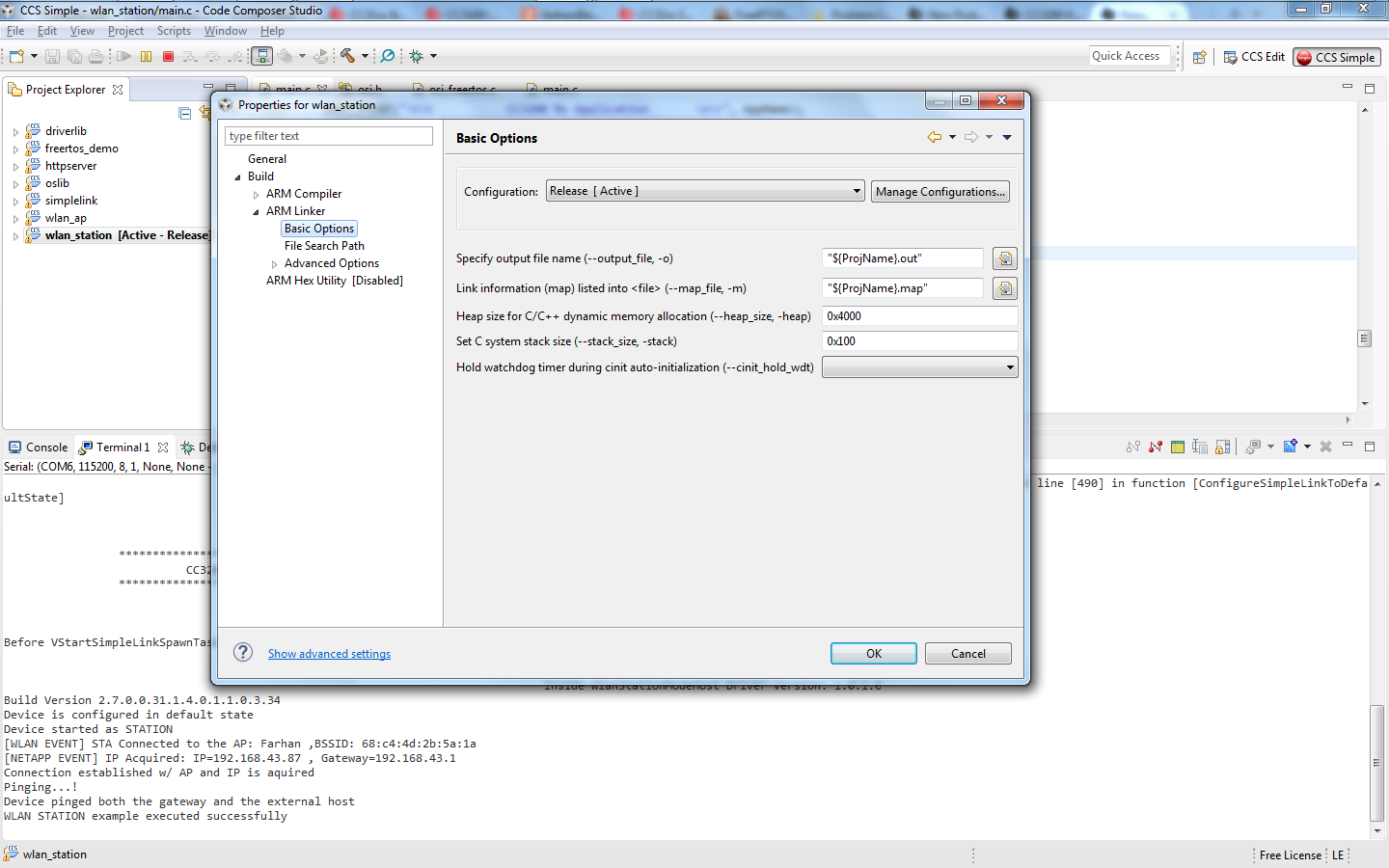Viewport: 1389px width, 868px height.
Task: Click the OK button
Action: coord(874,653)
